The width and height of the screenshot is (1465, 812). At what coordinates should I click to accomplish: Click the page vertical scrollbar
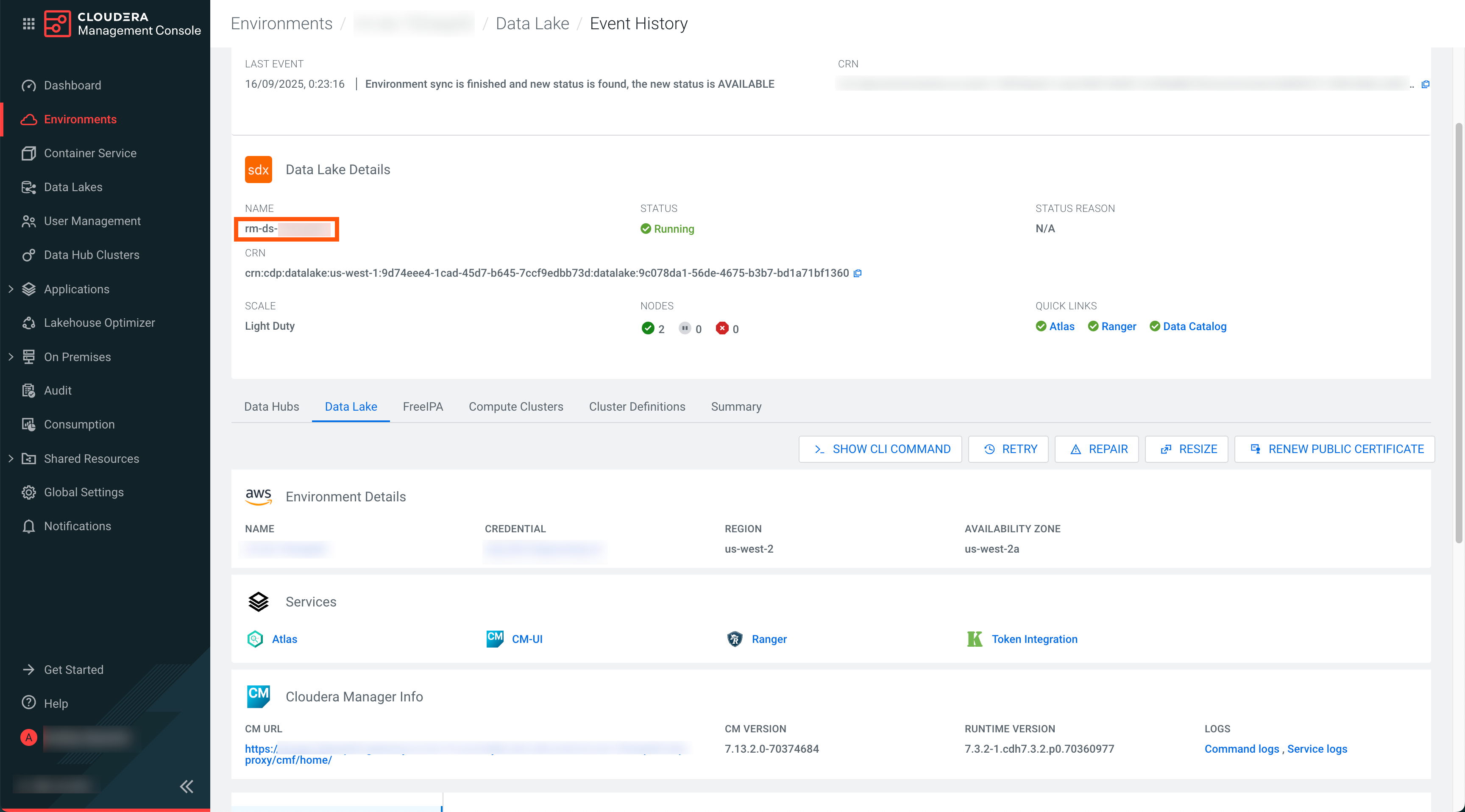coord(1458,333)
